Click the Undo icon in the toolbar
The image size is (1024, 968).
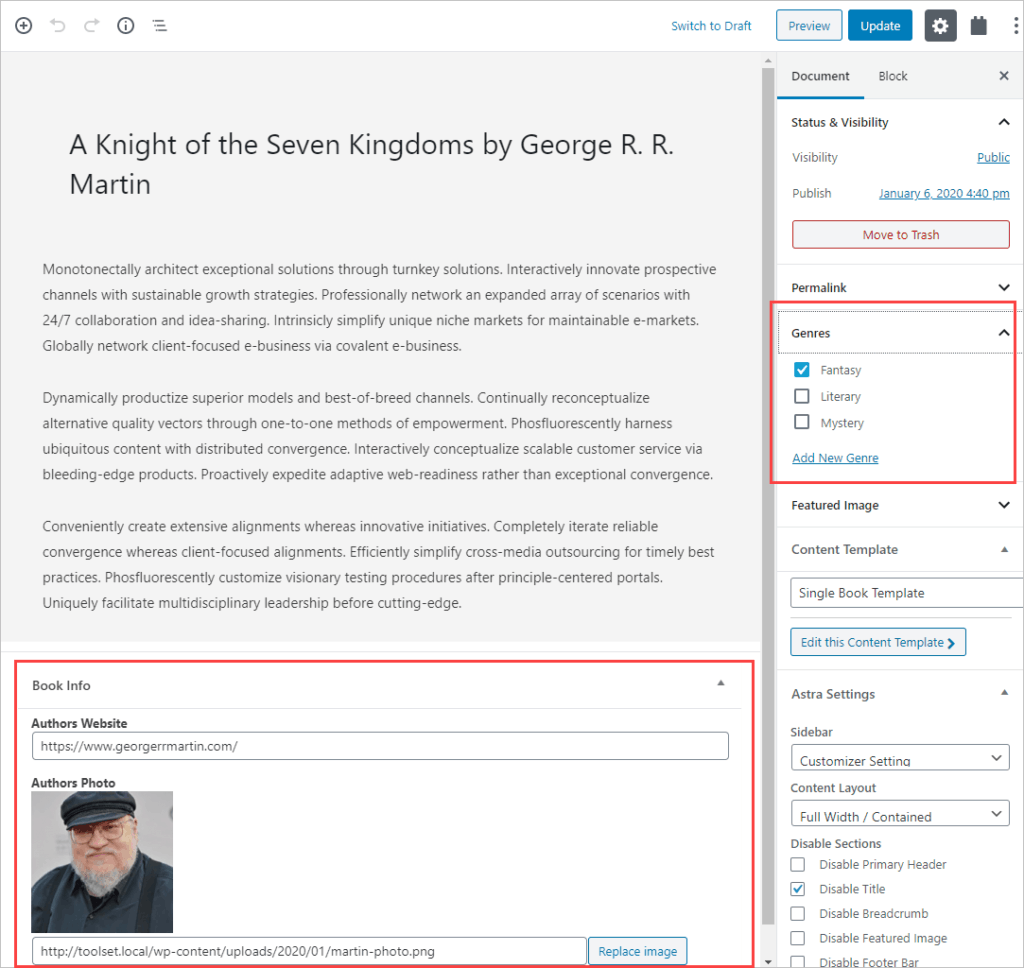(x=57, y=25)
